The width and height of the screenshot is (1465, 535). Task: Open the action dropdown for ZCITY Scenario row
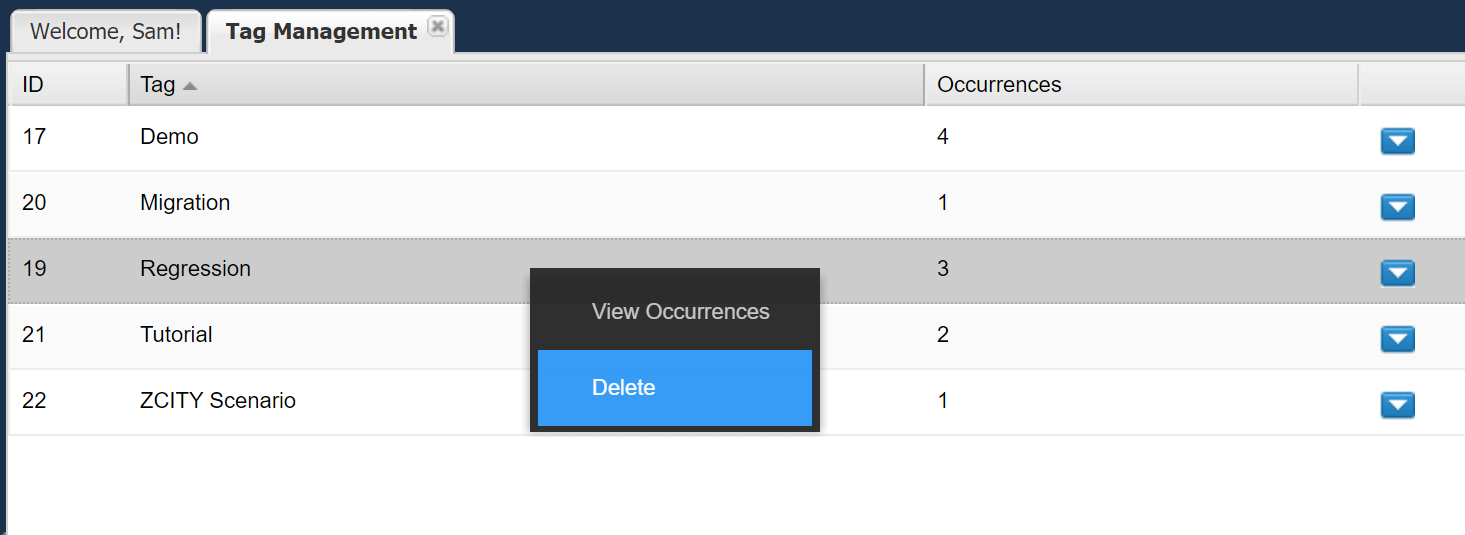point(1397,405)
